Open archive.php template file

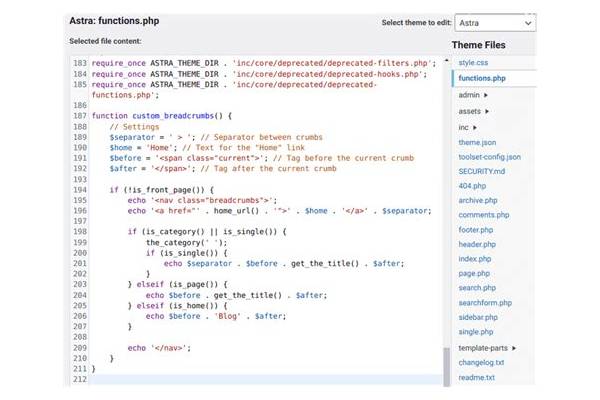click(x=478, y=201)
